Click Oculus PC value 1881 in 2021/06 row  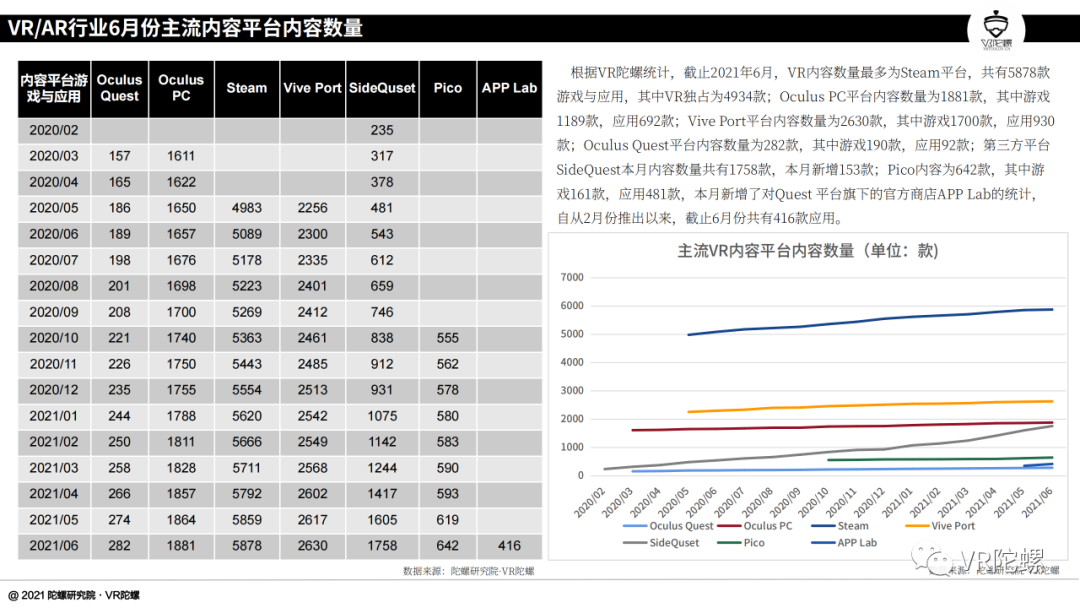tap(181, 545)
